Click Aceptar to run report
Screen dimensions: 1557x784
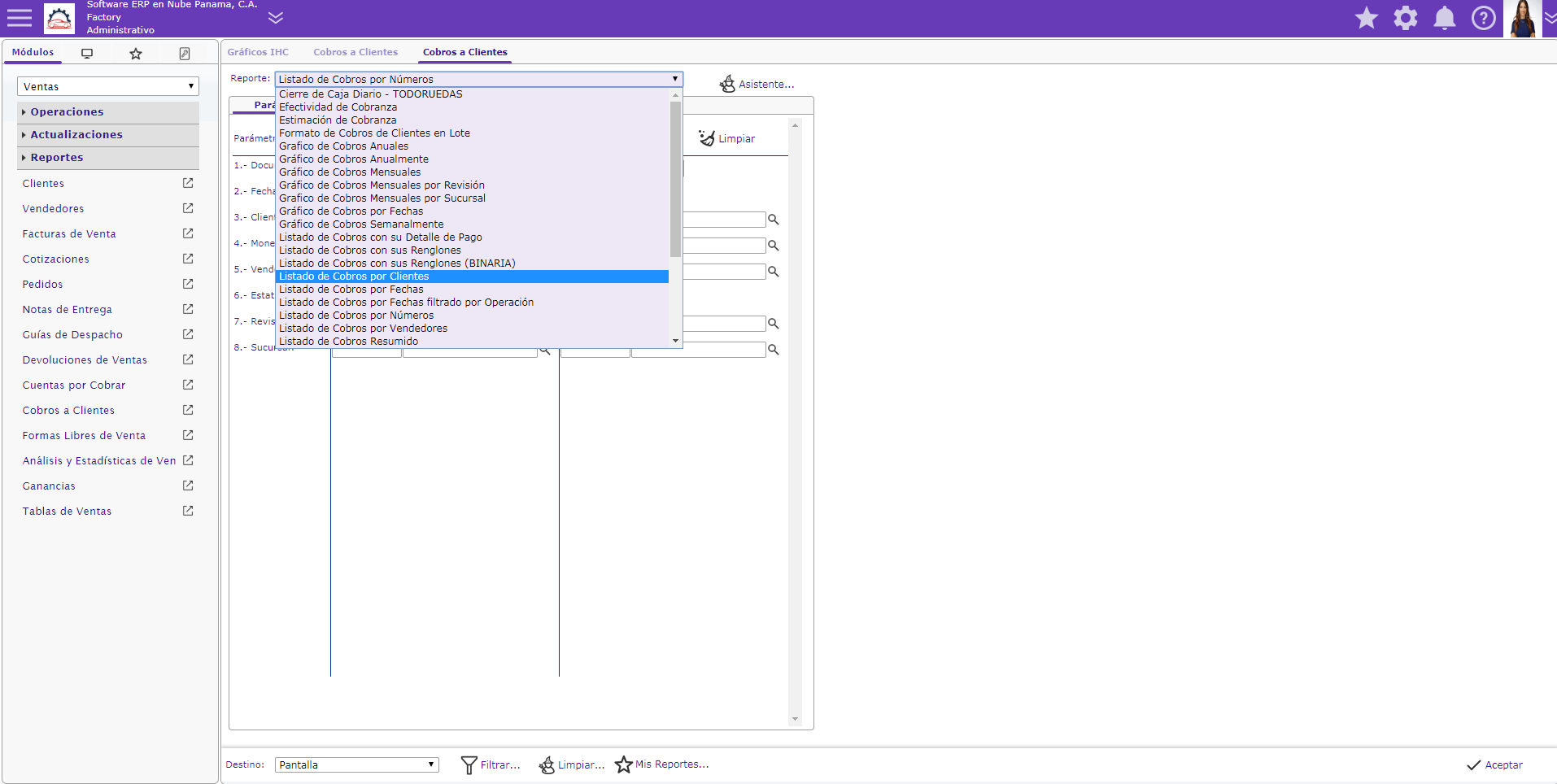click(x=1494, y=764)
